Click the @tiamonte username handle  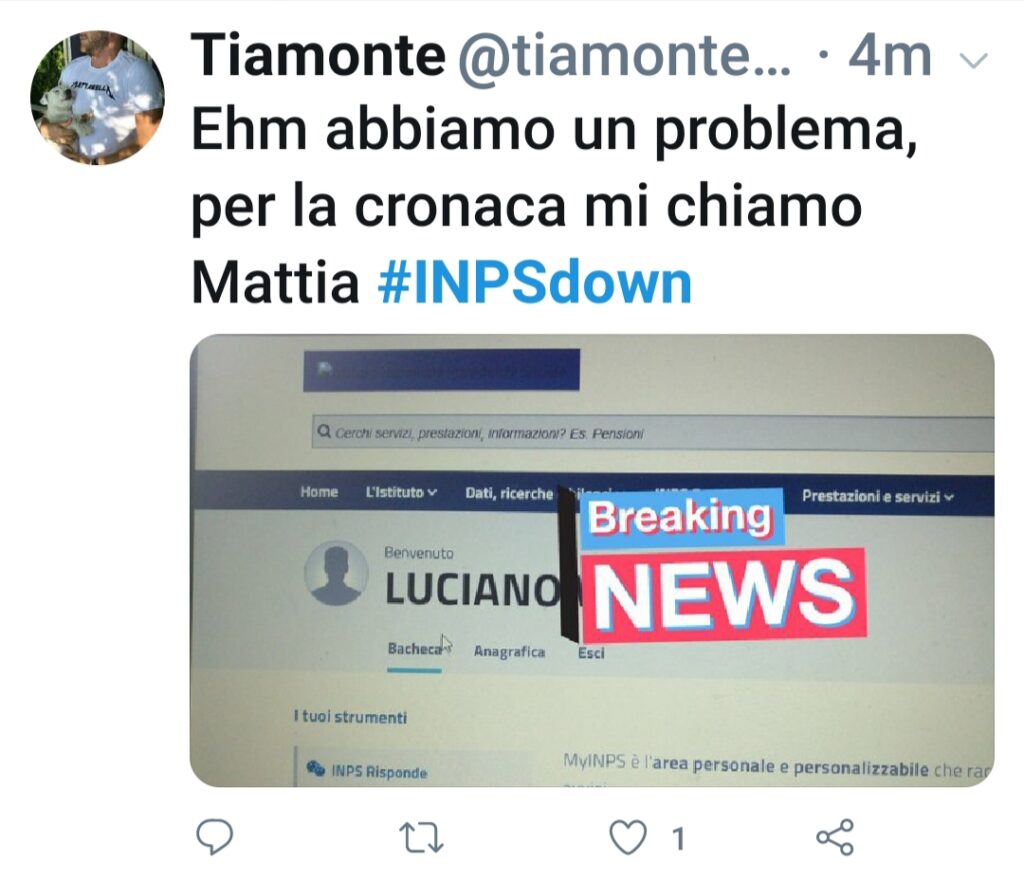(624, 57)
